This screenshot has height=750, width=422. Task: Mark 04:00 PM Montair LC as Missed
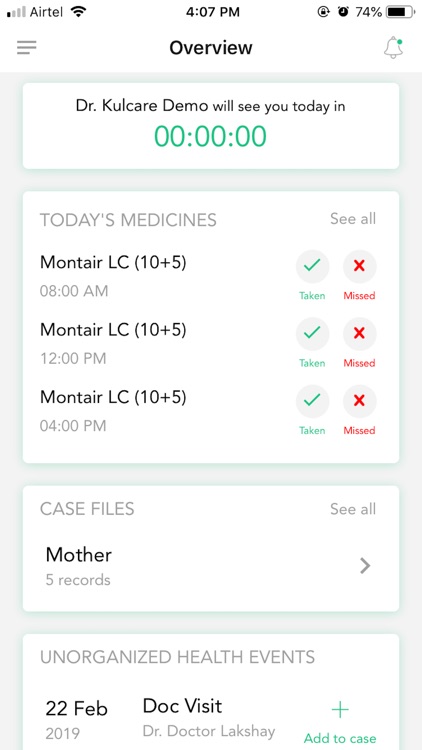pos(359,401)
